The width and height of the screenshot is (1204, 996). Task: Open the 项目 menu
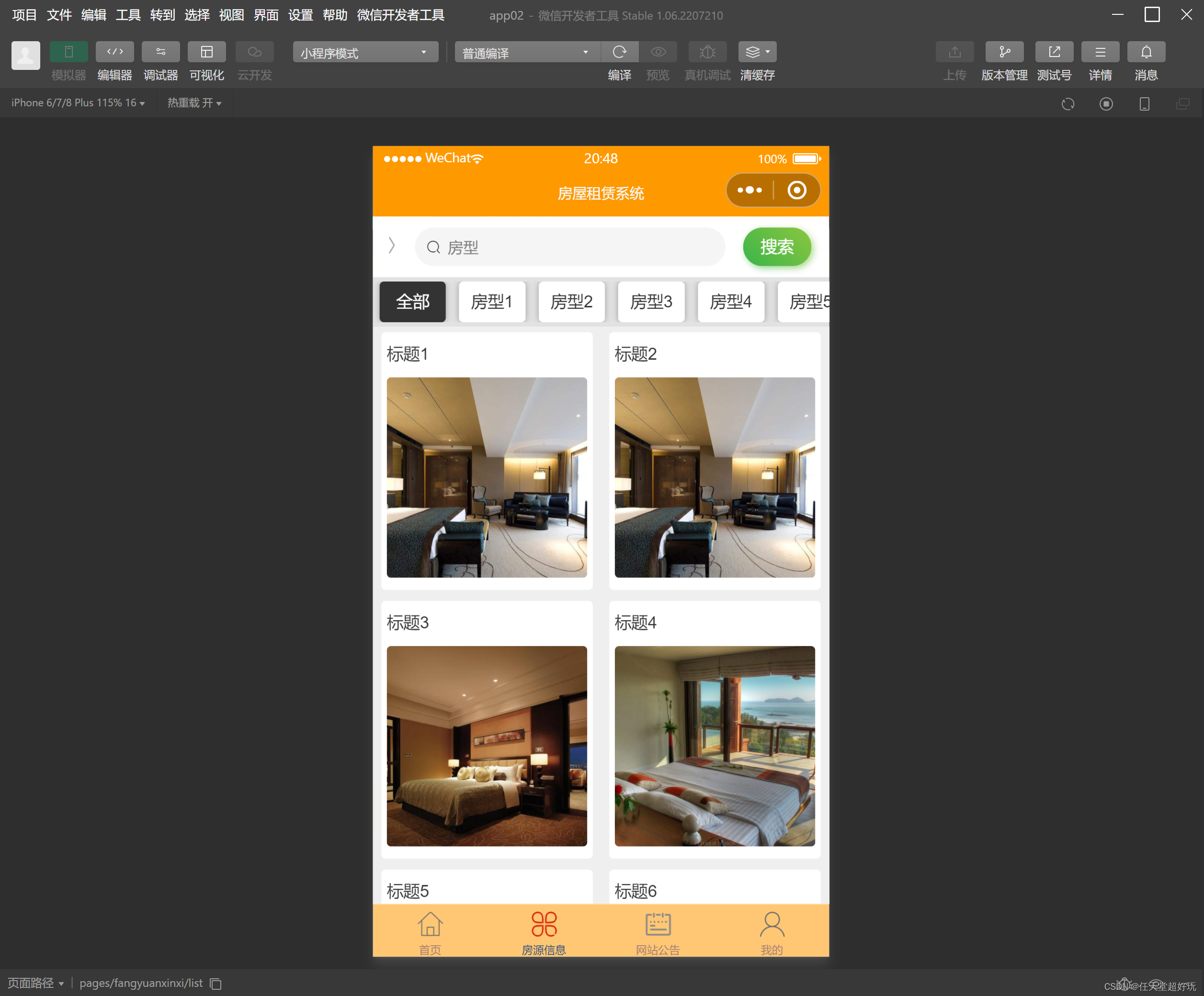pyautogui.click(x=24, y=15)
